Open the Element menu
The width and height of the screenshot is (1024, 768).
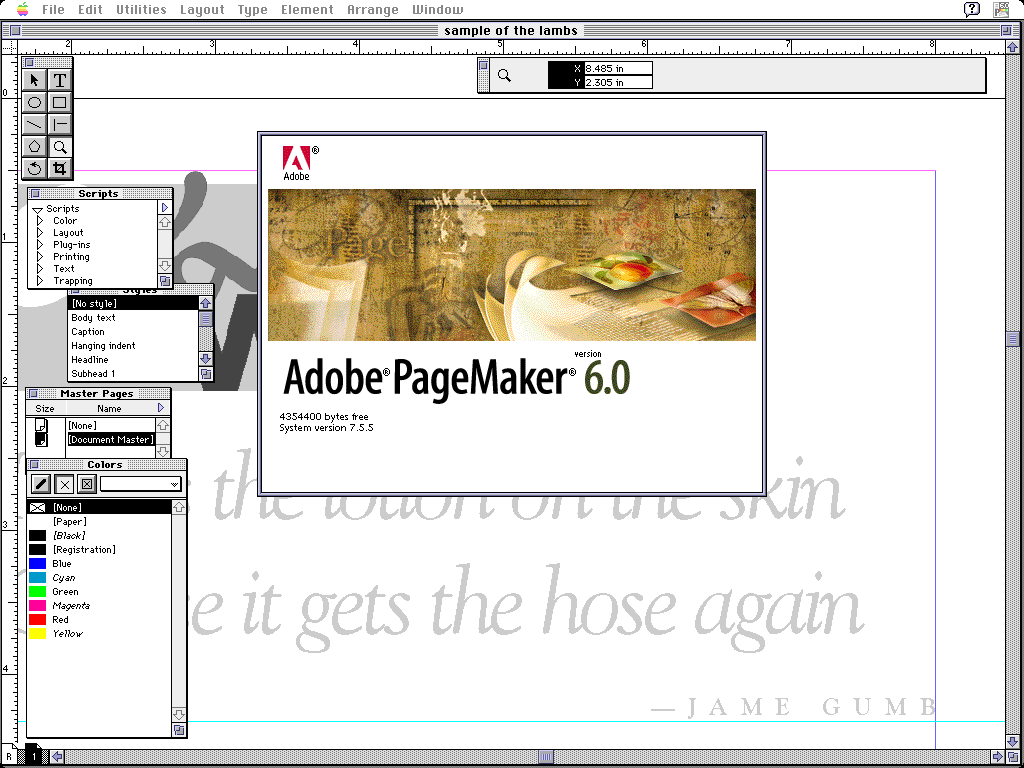(x=307, y=9)
